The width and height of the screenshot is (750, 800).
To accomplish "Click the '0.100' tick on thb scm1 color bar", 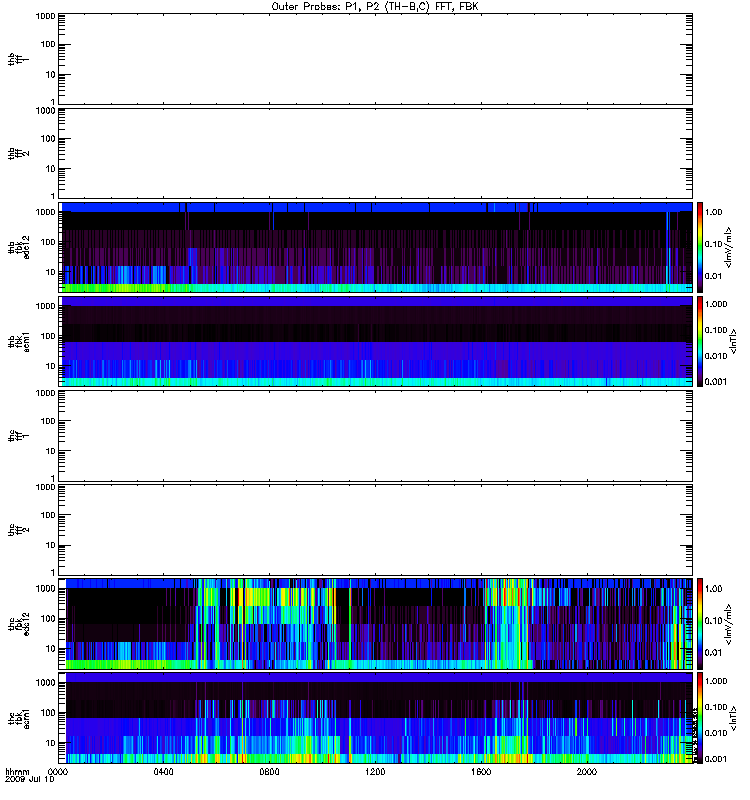I will coord(716,330).
